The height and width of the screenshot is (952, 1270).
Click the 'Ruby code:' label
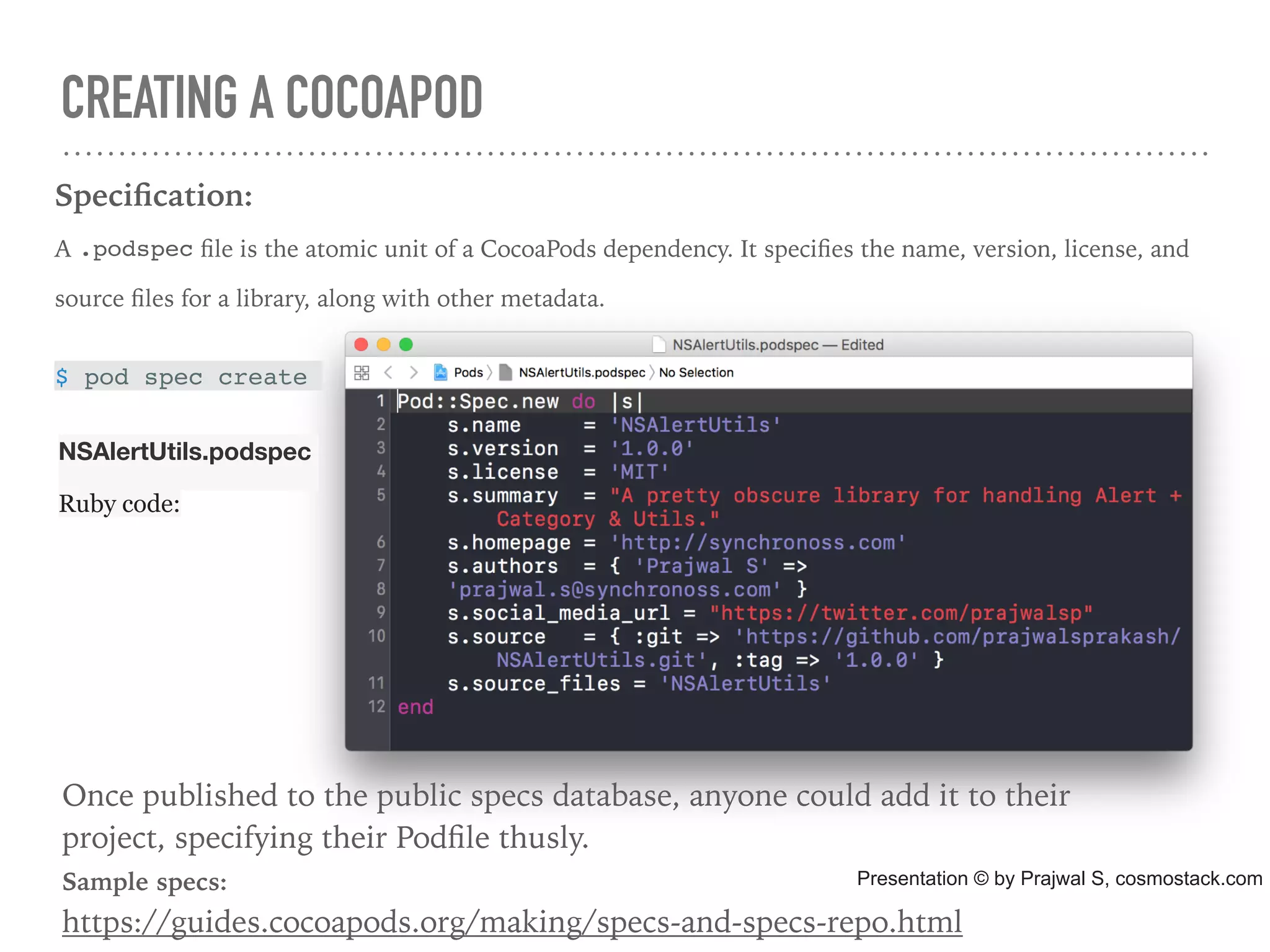(x=119, y=504)
